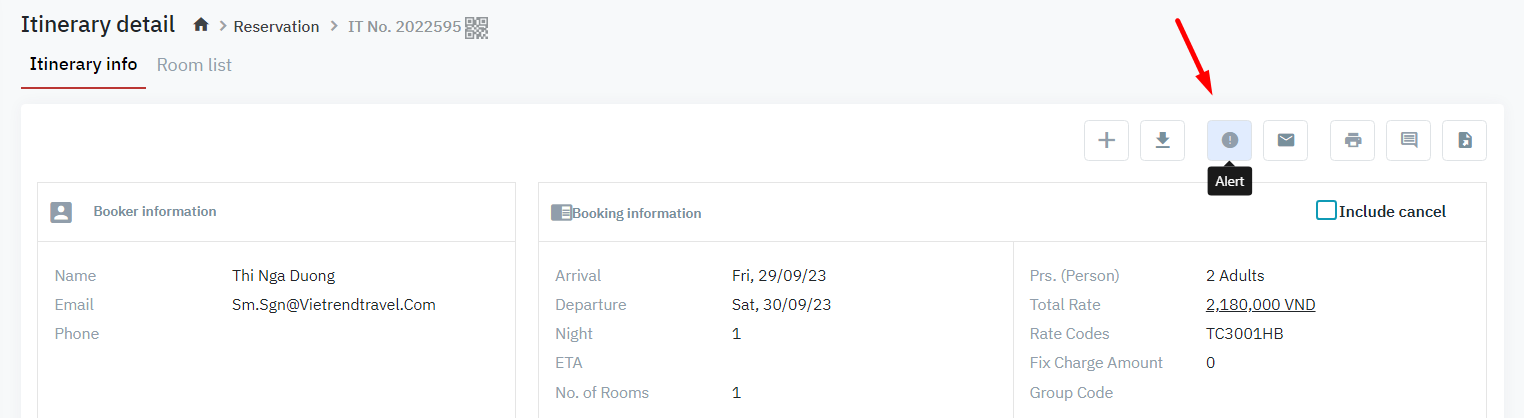
Task: Click the plus (add) toolbar button
Action: pyautogui.click(x=1106, y=141)
